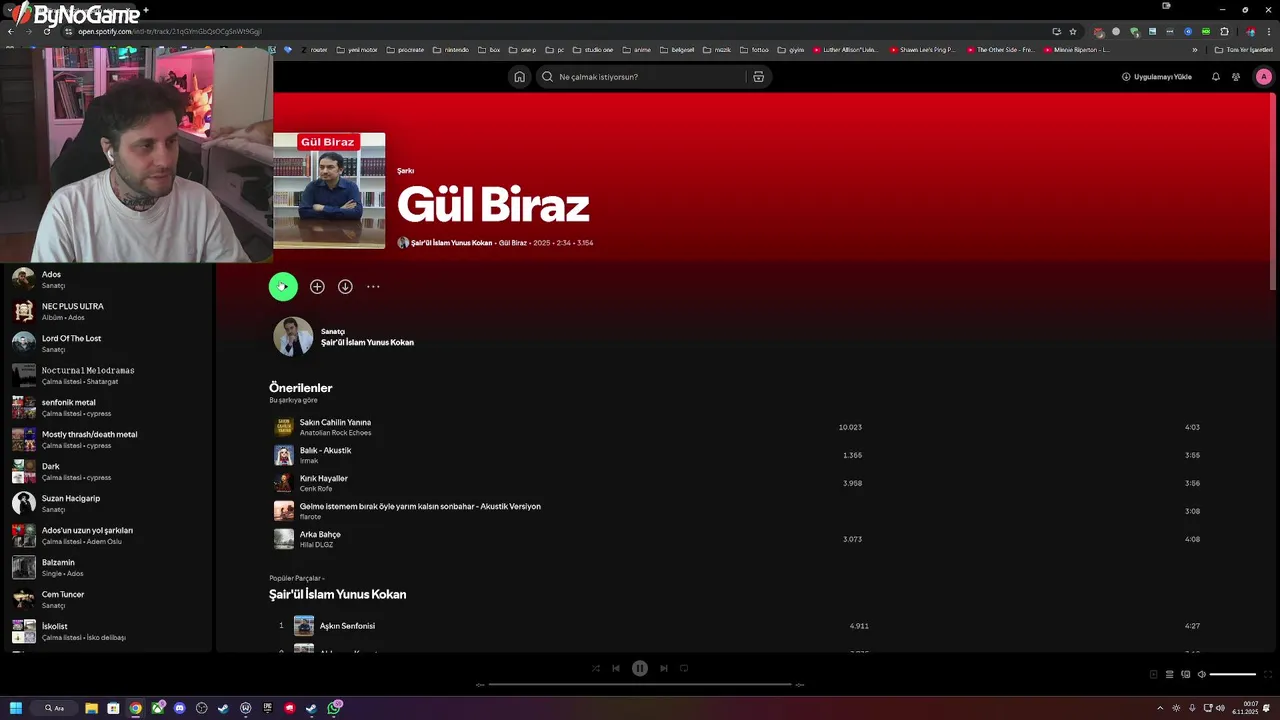The width and height of the screenshot is (1280, 720).
Task: Open the 'belgesel' bookmarks folder
Action: click(x=677, y=49)
